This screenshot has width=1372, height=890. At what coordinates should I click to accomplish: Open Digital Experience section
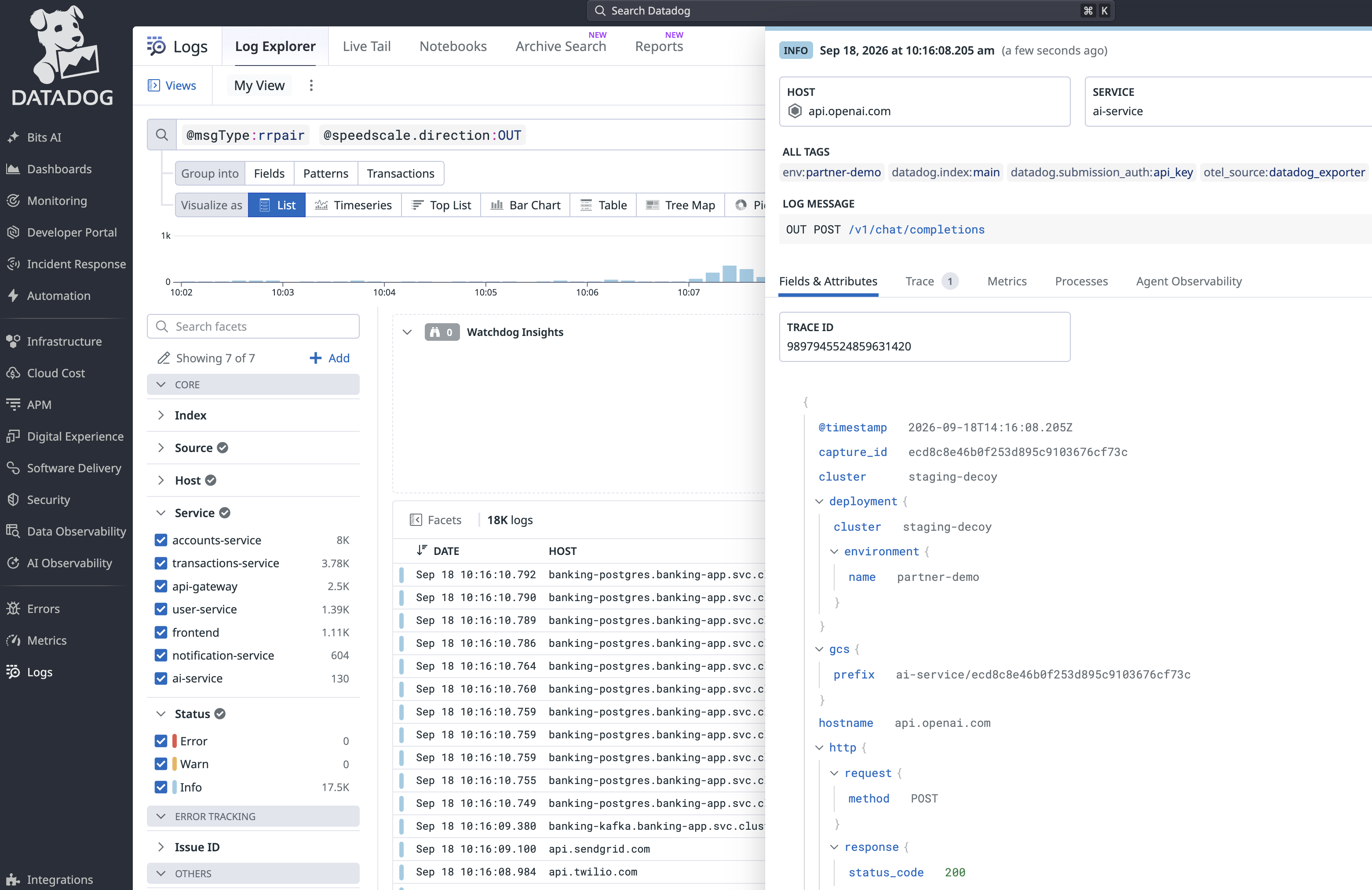65,436
